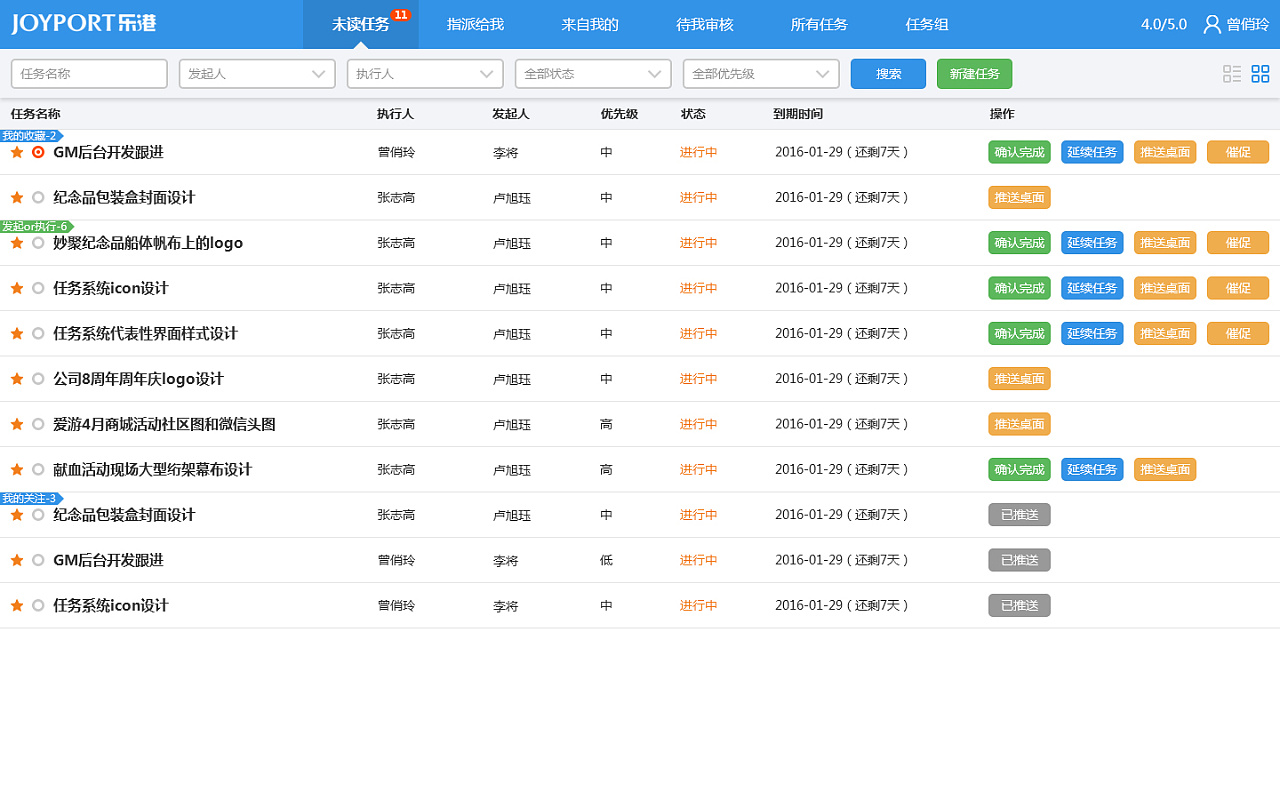
Task: Click 确认完成 for 献血活动现场大型绗架幕布设计
Action: click(x=1019, y=469)
